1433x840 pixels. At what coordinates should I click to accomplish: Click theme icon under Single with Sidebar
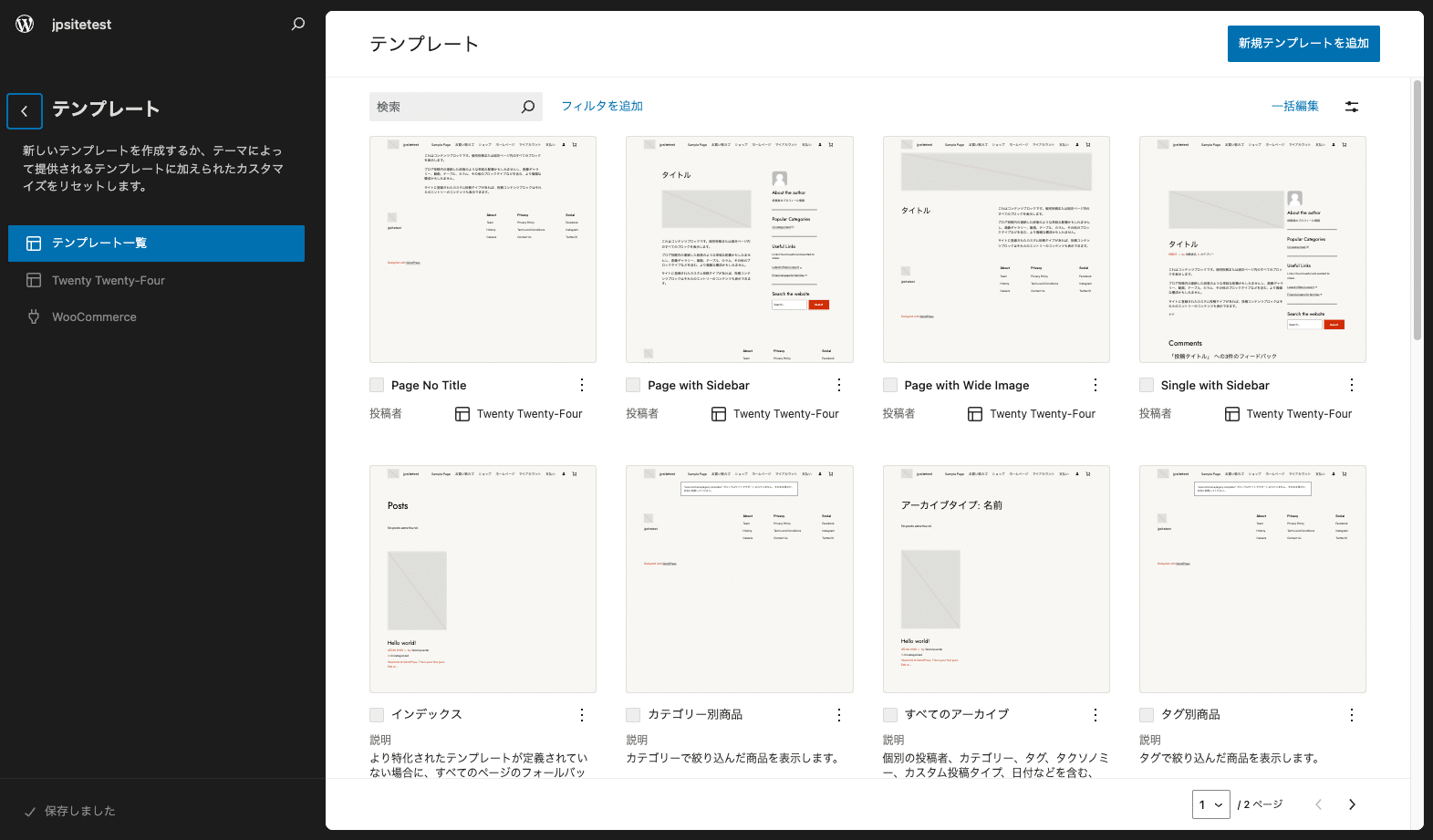[1232, 414]
